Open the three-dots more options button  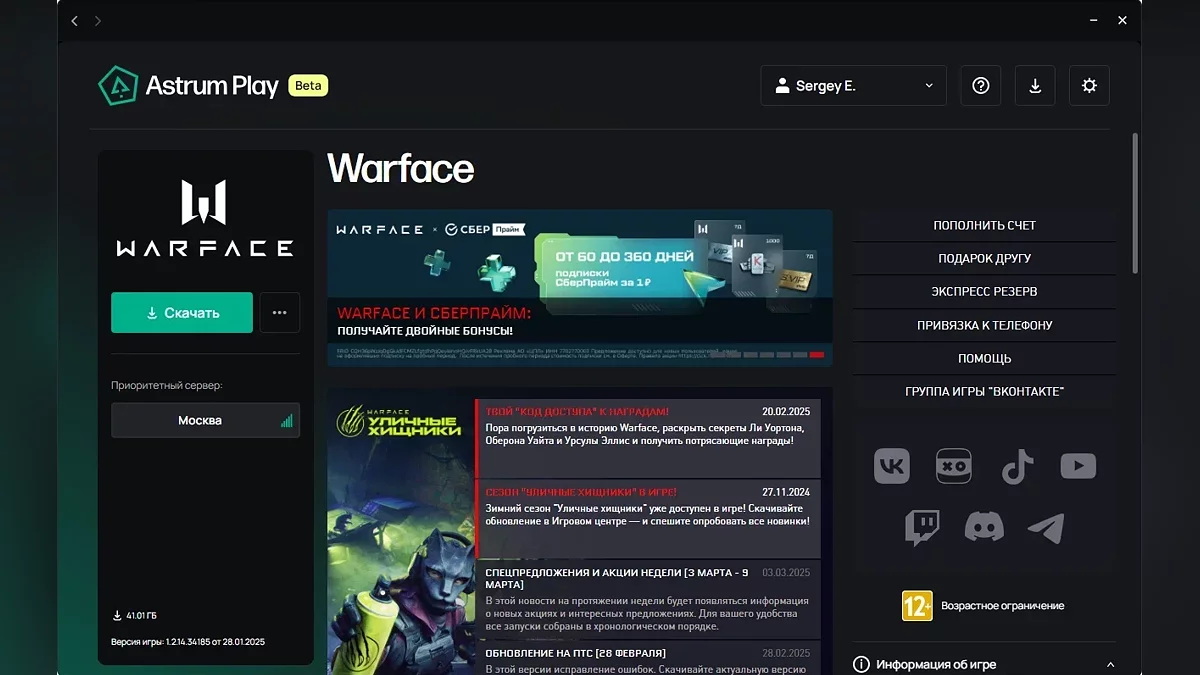click(x=280, y=313)
